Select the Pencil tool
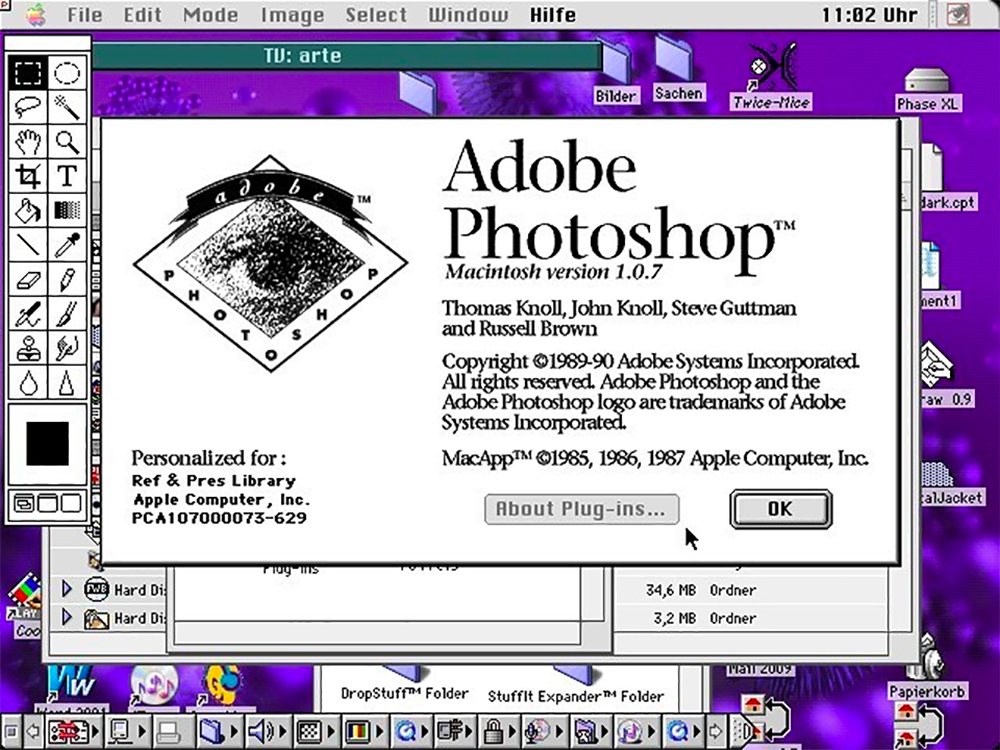1000x750 pixels. [x=67, y=279]
